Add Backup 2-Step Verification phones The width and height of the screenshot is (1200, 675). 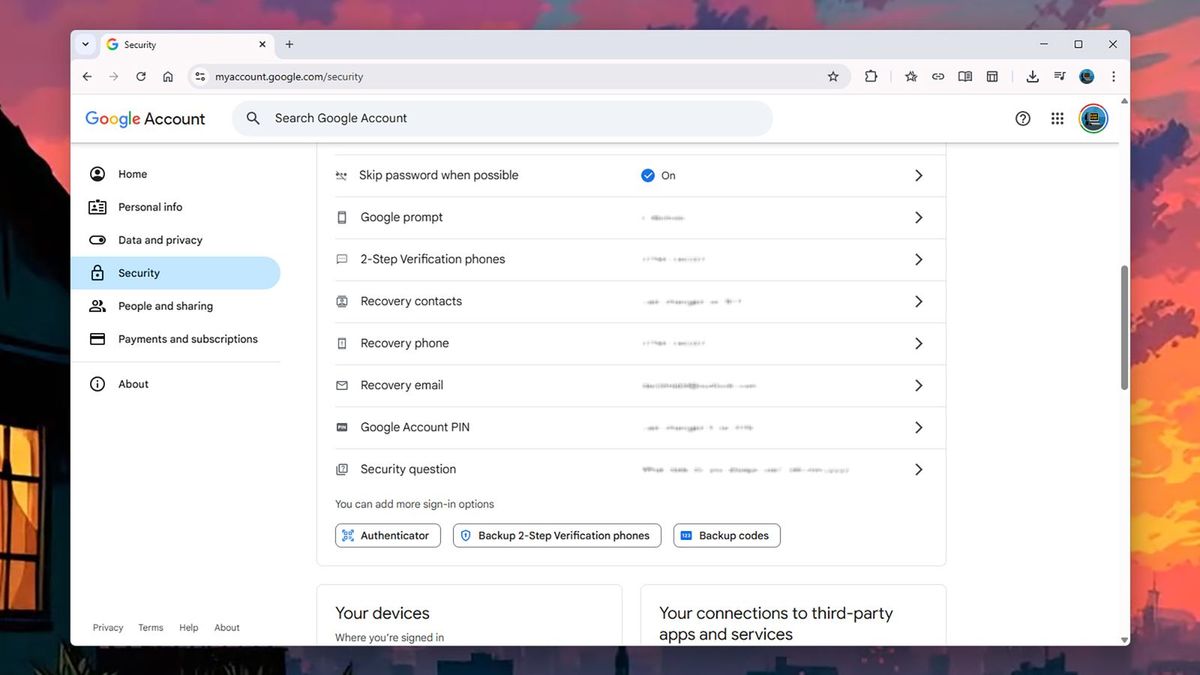click(557, 536)
